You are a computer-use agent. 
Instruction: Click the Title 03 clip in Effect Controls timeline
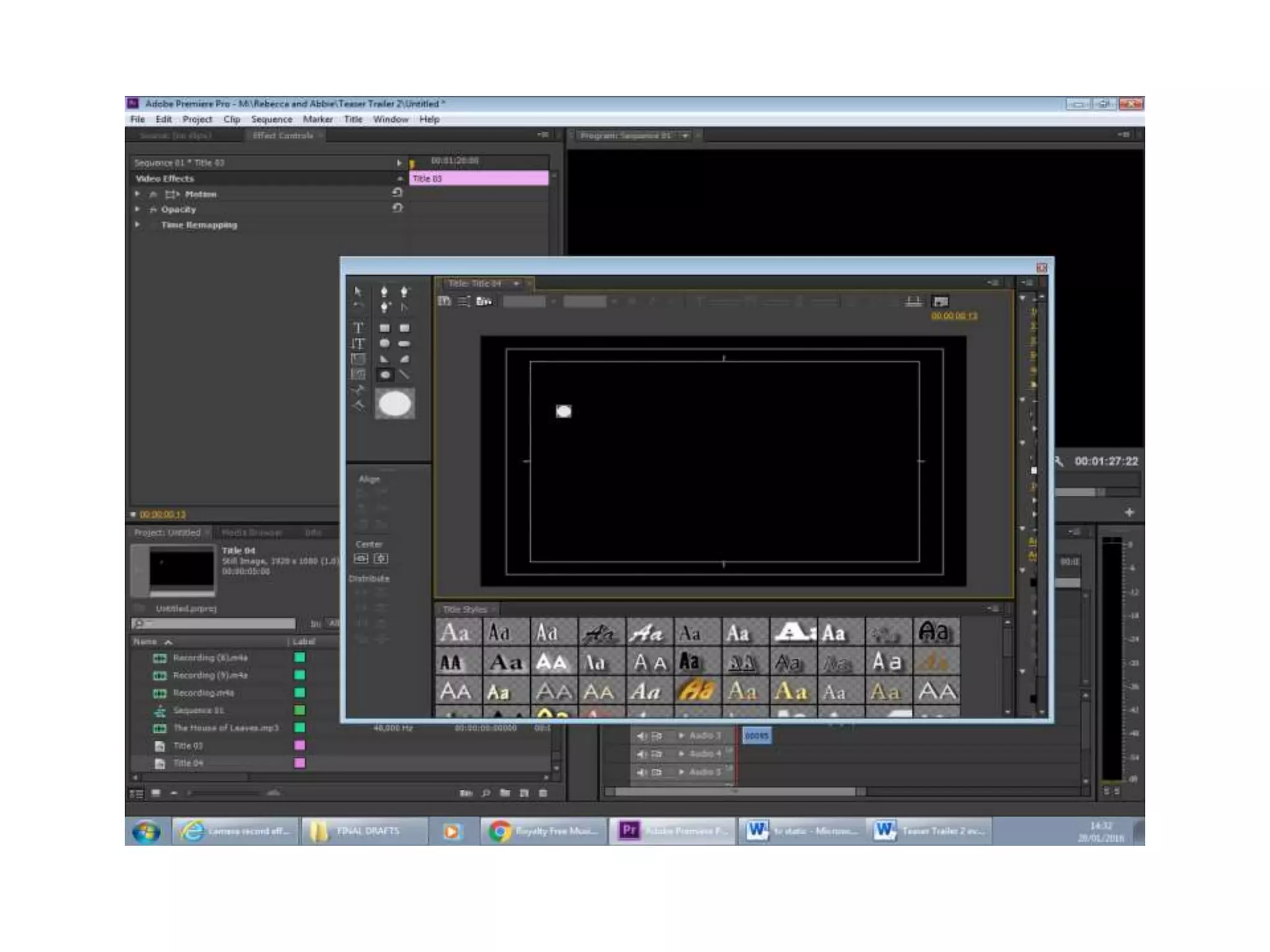pos(479,178)
